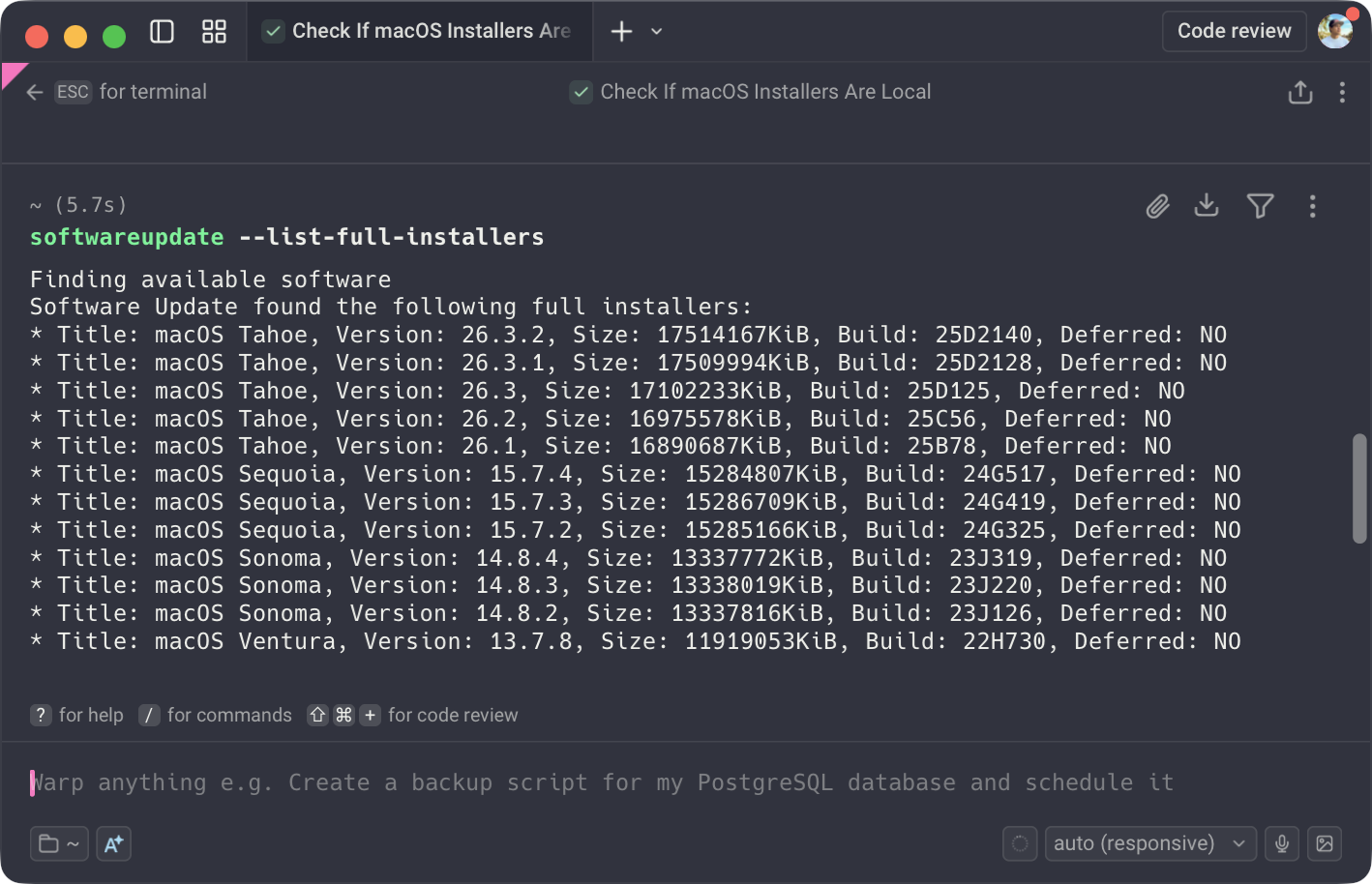The height and width of the screenshot is (884, 1372).
Task: Select the Check If macOS Installers tab
Action: pyautogui.click(x=420, y=31)
